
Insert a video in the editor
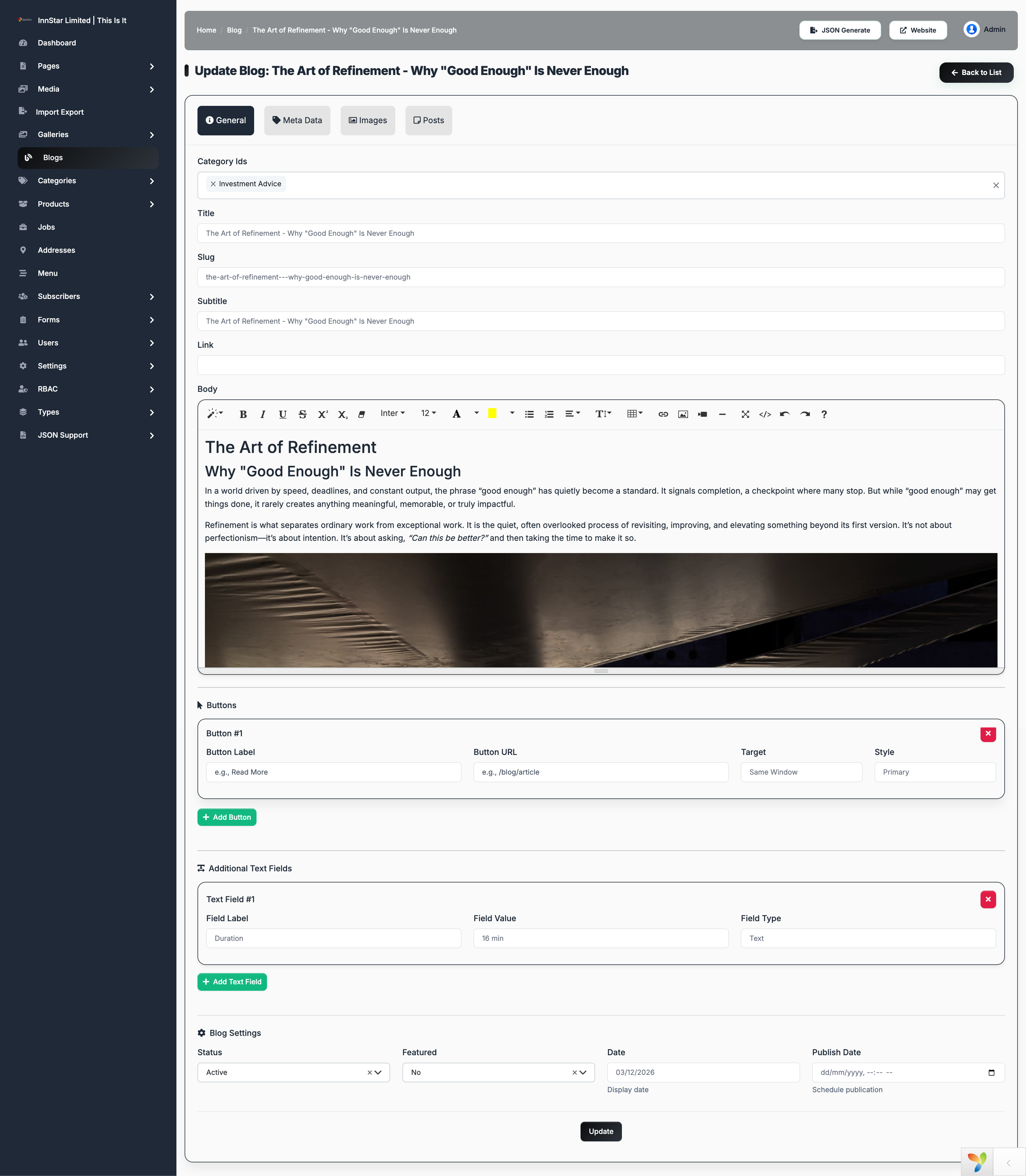(703, 414)
